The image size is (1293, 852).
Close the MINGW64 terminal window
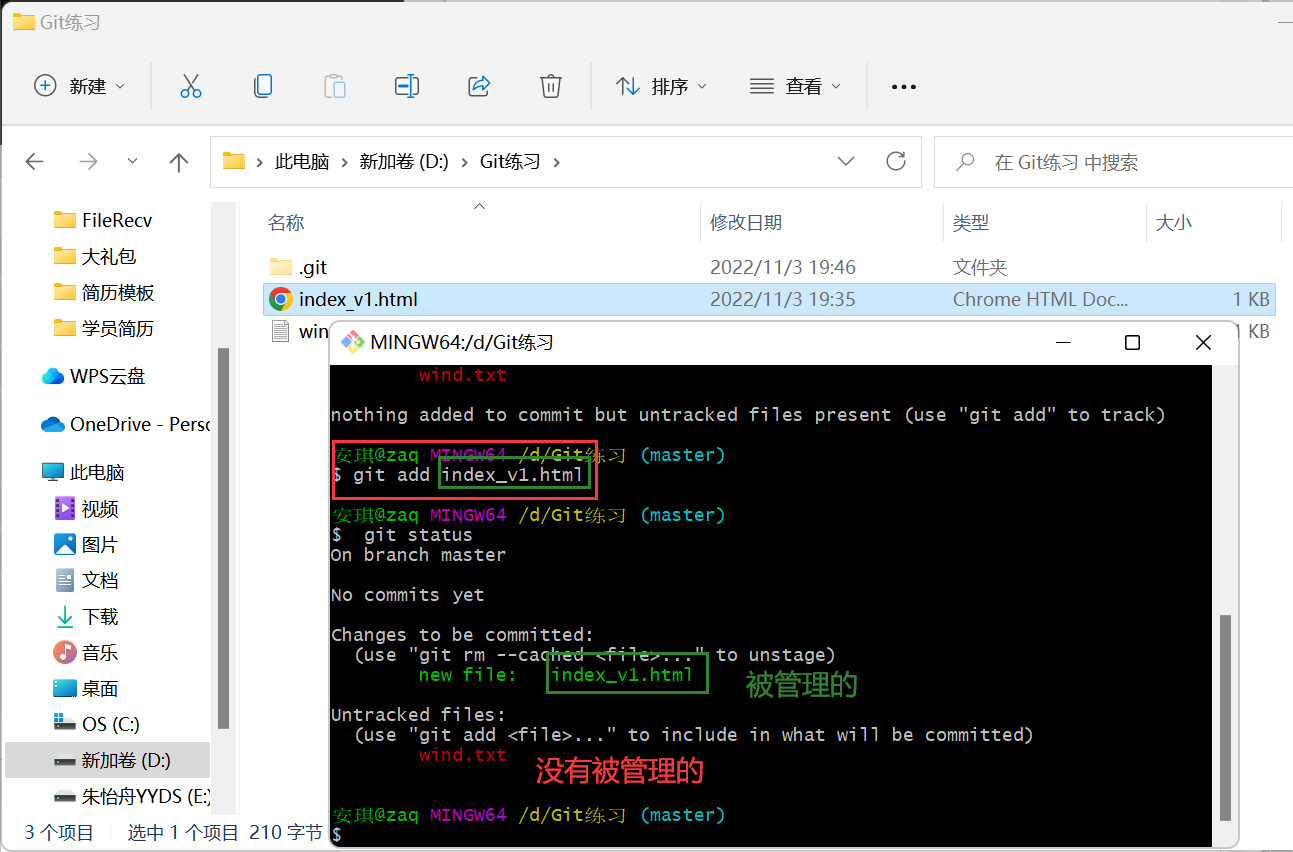[x=1203, y=343]
